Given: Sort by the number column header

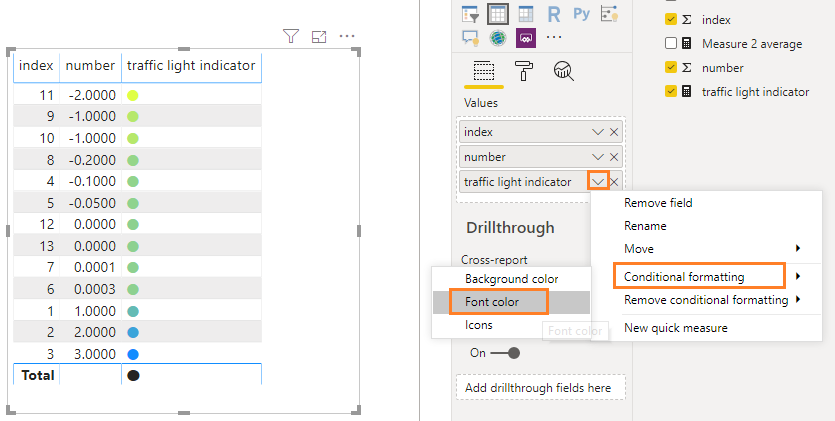Looking at the screenshot, I should 90,65.
